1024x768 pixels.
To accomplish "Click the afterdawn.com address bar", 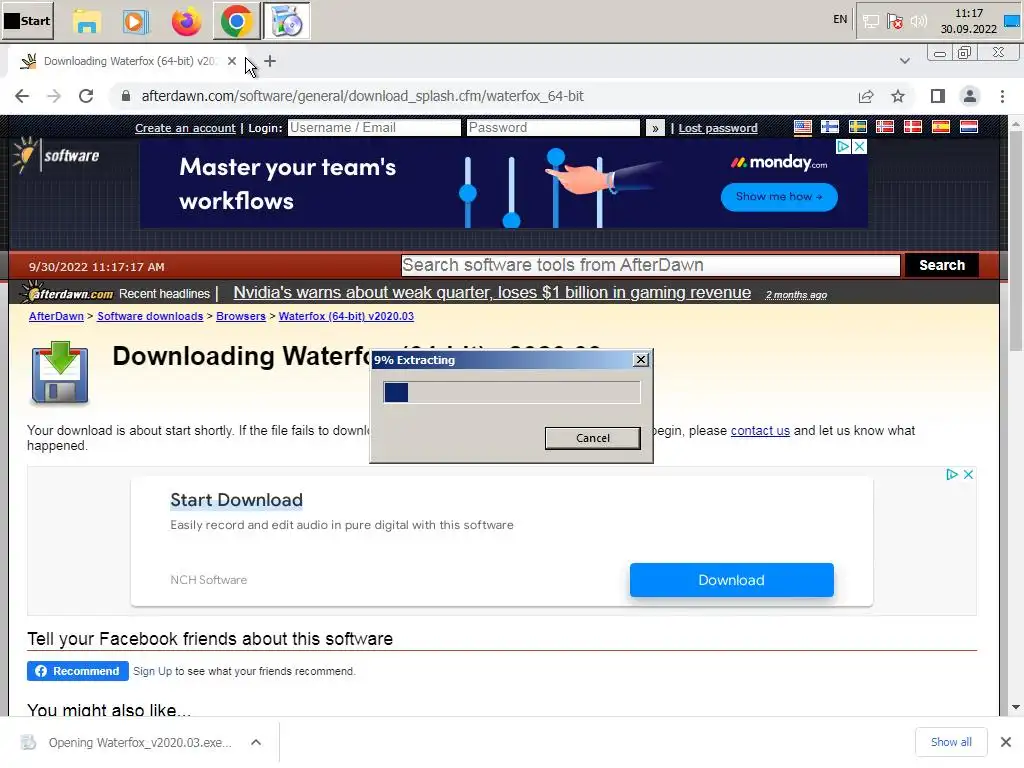I will click(362, 96).
